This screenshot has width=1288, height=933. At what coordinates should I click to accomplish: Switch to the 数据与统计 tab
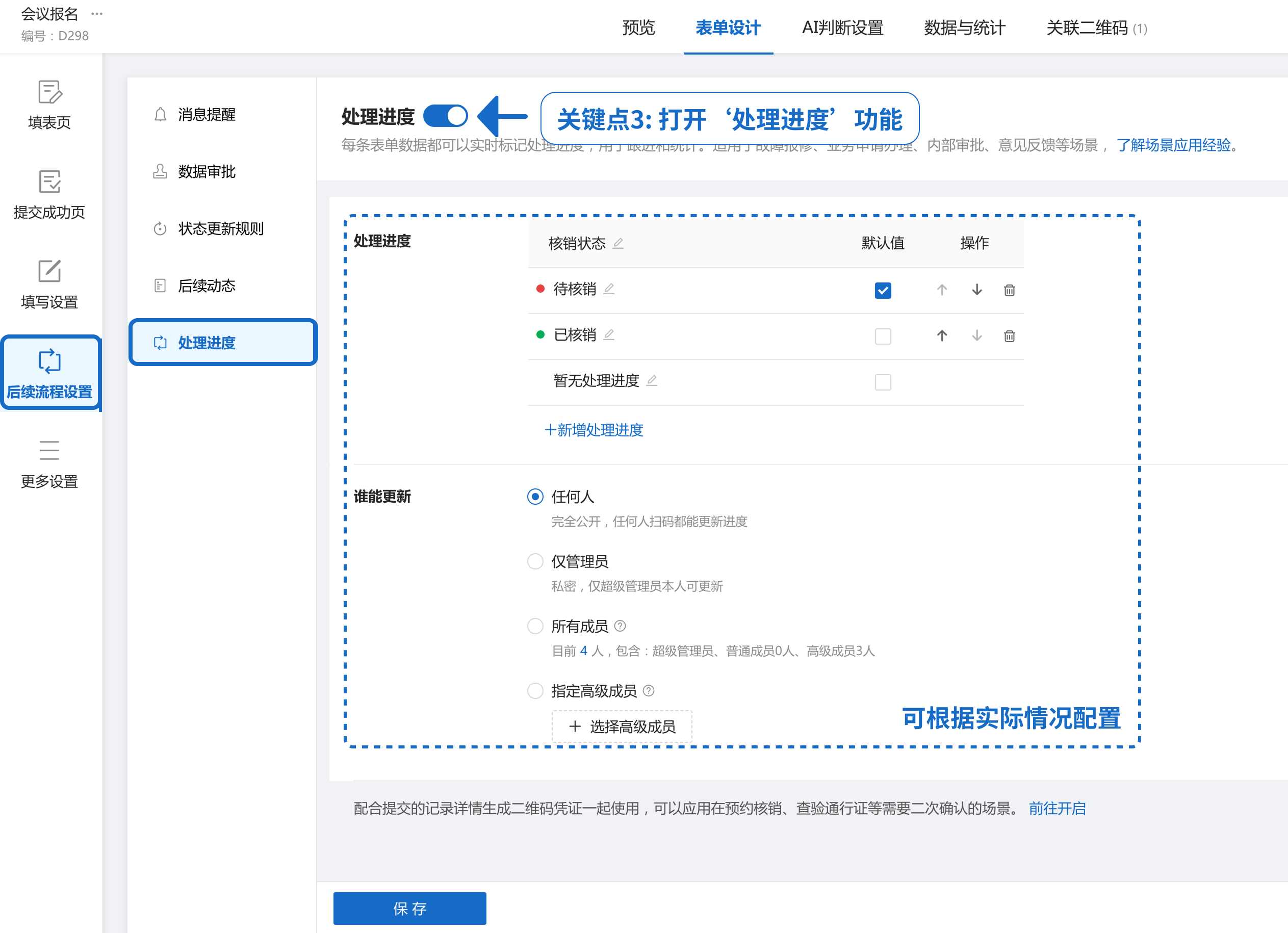[x=964, y=28]
